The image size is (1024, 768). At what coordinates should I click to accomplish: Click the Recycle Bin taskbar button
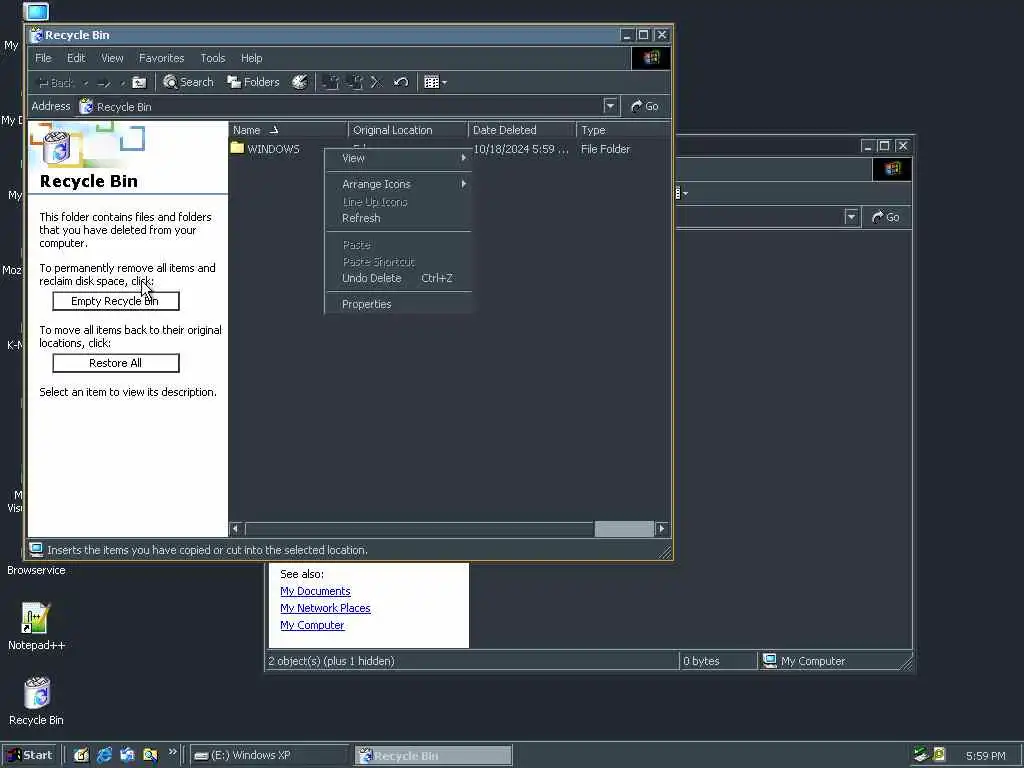(434, 755)
